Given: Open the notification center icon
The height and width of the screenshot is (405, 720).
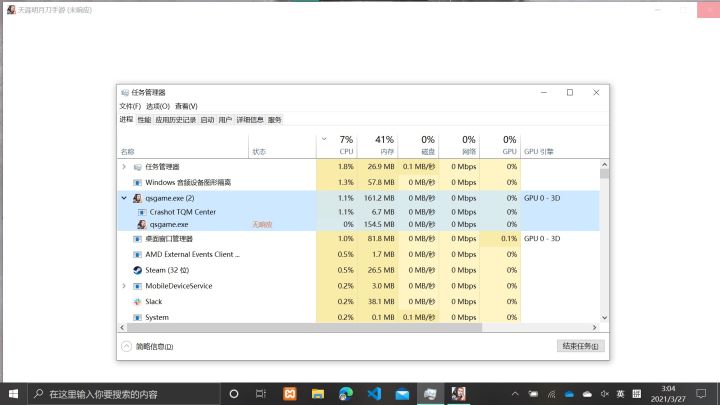Looking at the screenshot, I should pyautogui.click(x=701, y=394).
